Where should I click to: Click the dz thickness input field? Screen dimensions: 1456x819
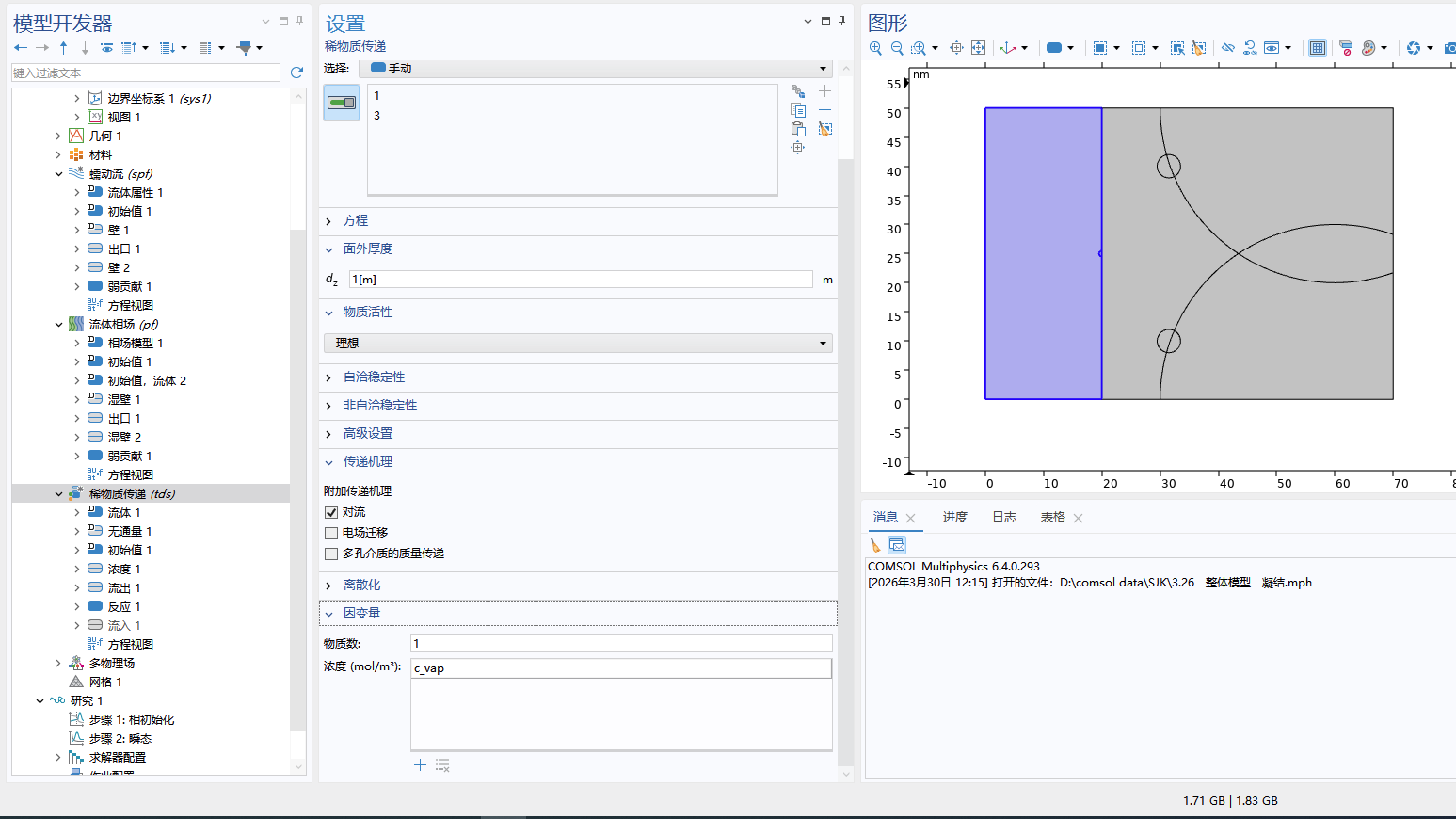(581, 280)
